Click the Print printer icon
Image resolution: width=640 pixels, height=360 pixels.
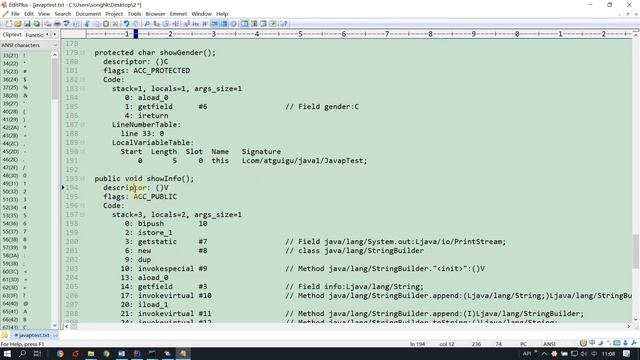tap(57, 24)
